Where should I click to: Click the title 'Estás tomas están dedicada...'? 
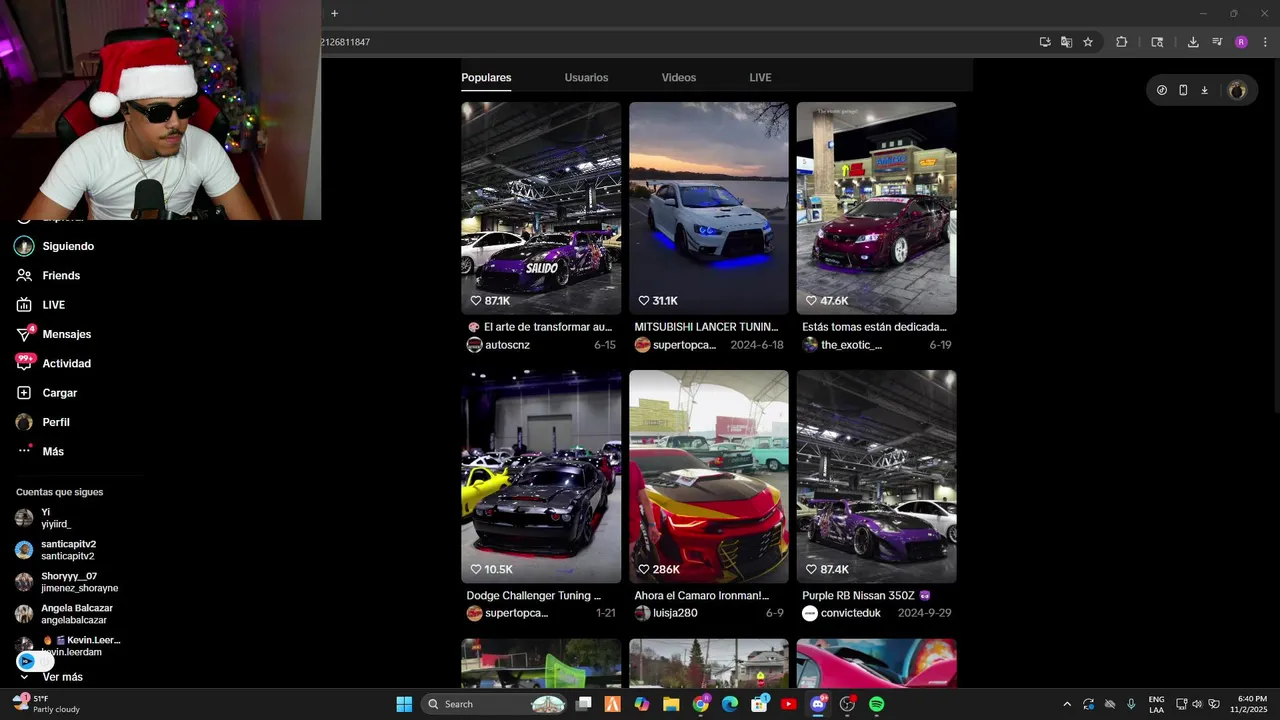tap(874, 327)
